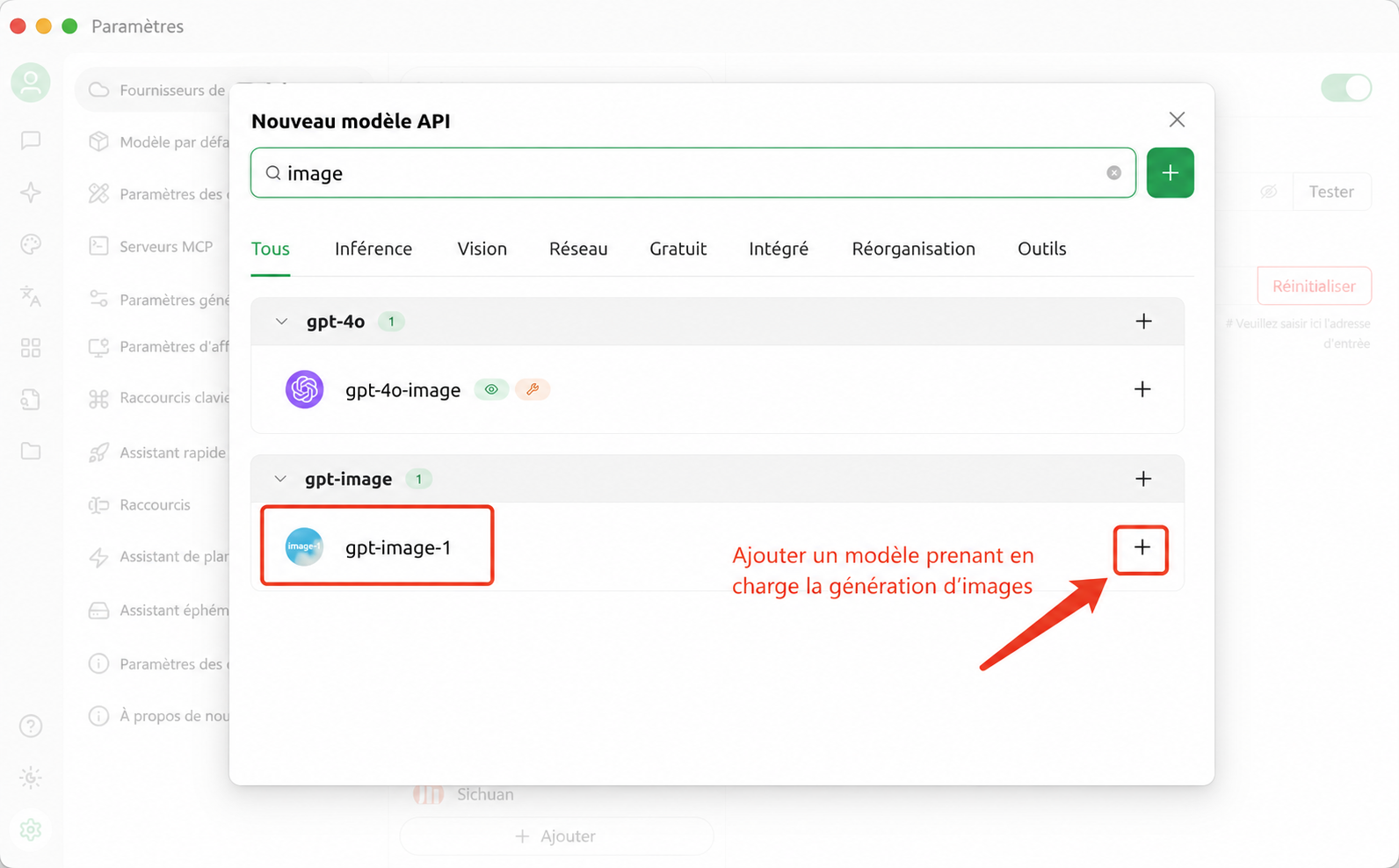Open the mini apps grid icon
The width and height of the screenshot is (1399, 868).
pos(31,348)
